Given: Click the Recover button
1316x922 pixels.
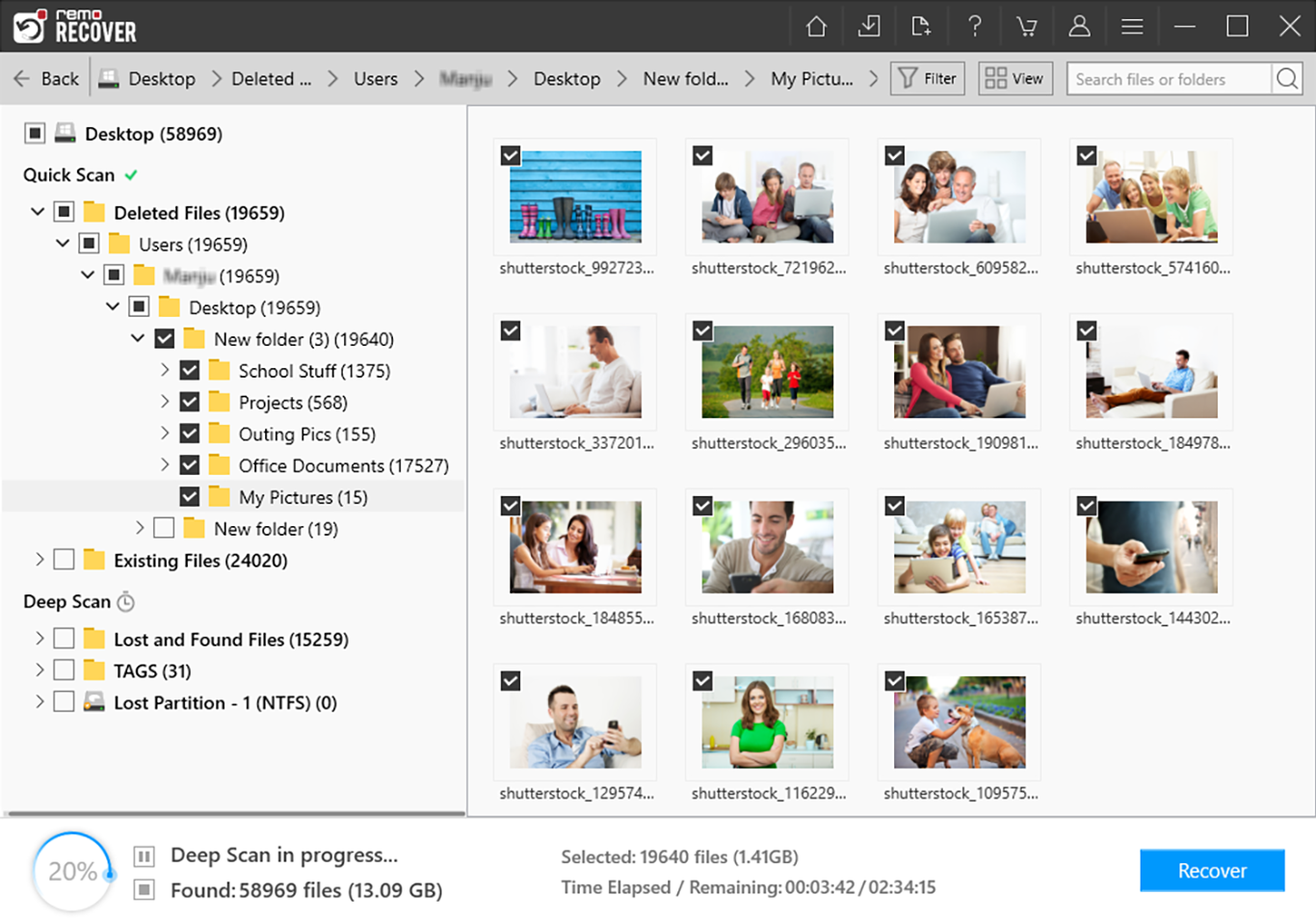Looking at the screenshot, I should point(1211,871).
